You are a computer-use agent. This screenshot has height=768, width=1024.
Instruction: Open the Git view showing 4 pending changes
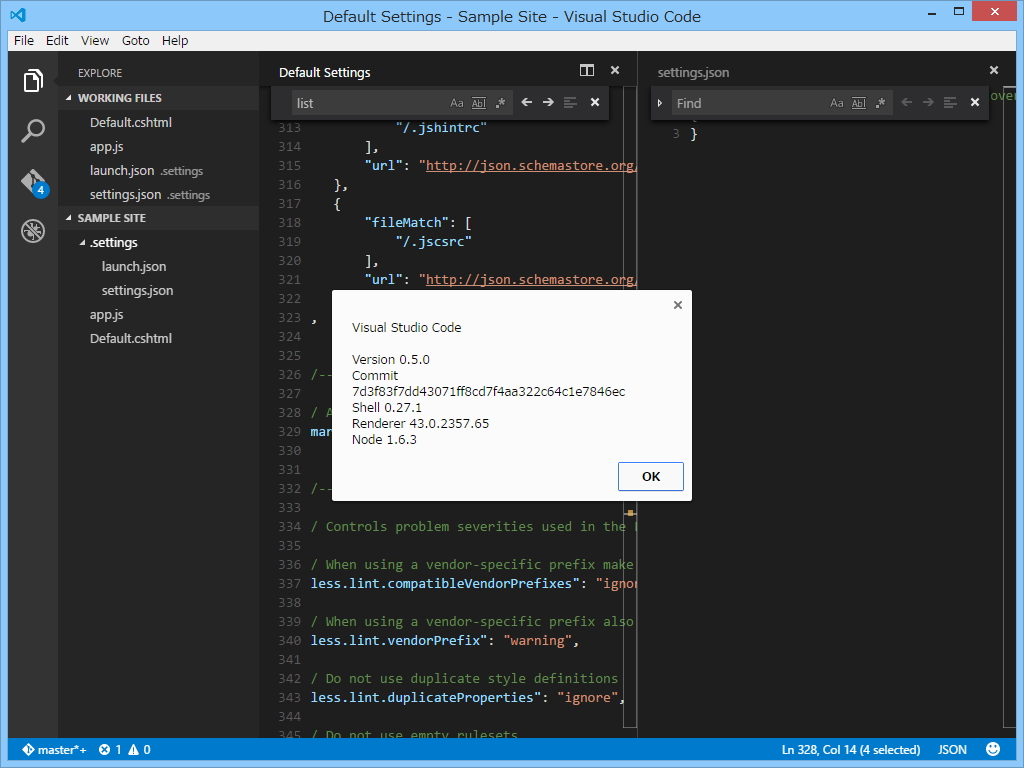click(32, 182)
